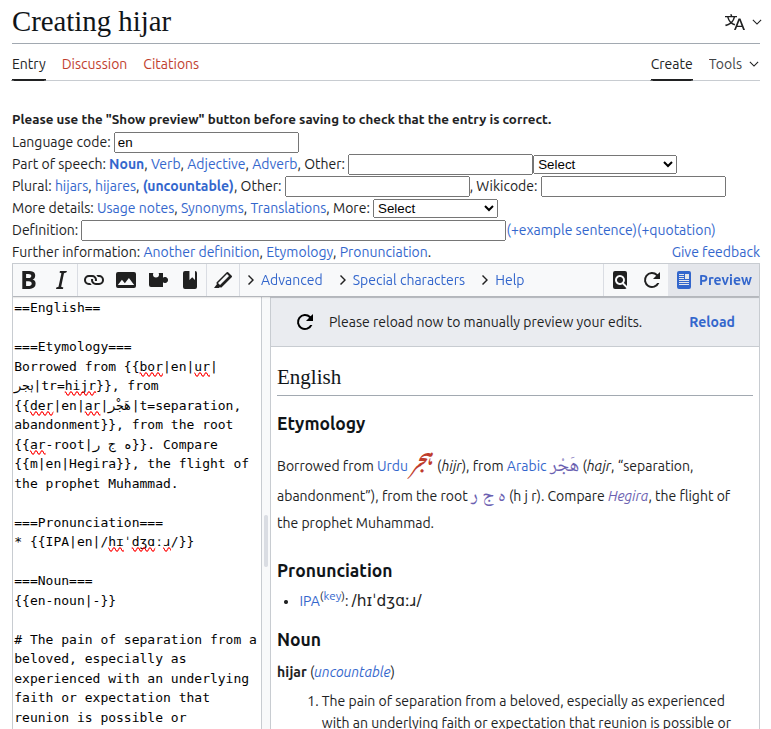Select the plural form hijares
The image size is (771, 729).
[x=116, y=186]
